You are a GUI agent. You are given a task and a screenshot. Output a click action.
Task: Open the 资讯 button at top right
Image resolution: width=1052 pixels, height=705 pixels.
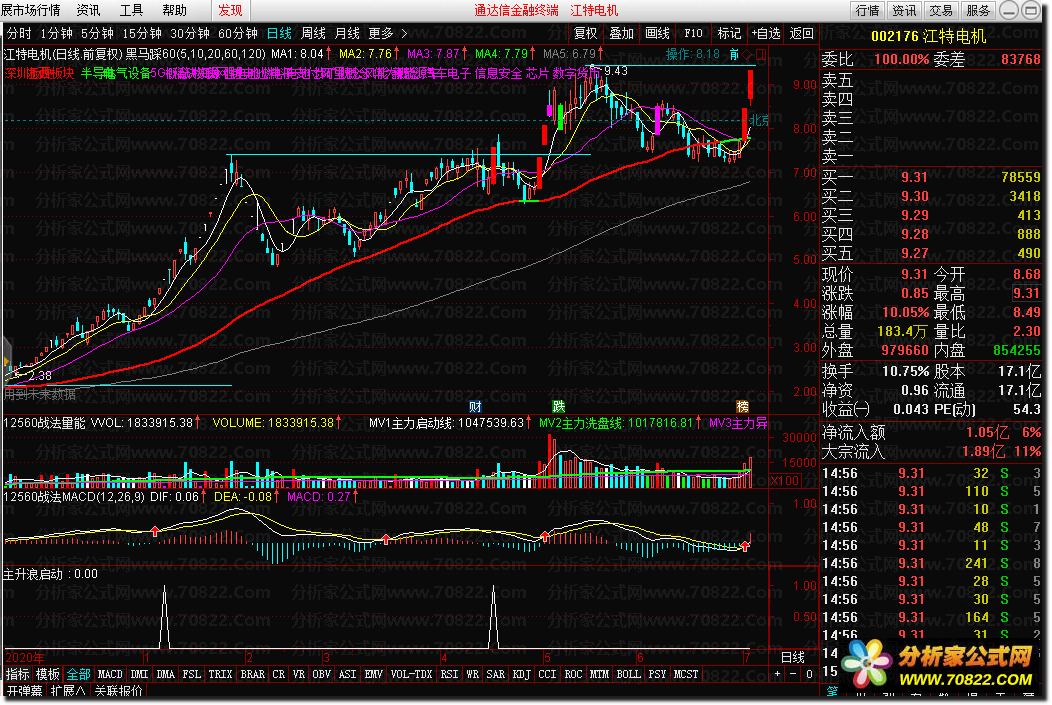pyautogui.click(x=904, y=10)
